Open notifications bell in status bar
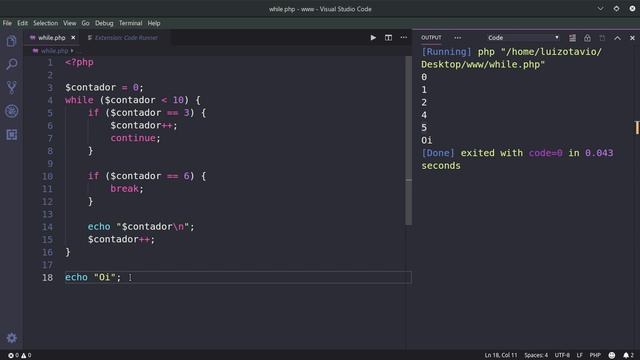The height and width of the screenshot is (360, 640). pyautogui.click(x=628, y=355)
